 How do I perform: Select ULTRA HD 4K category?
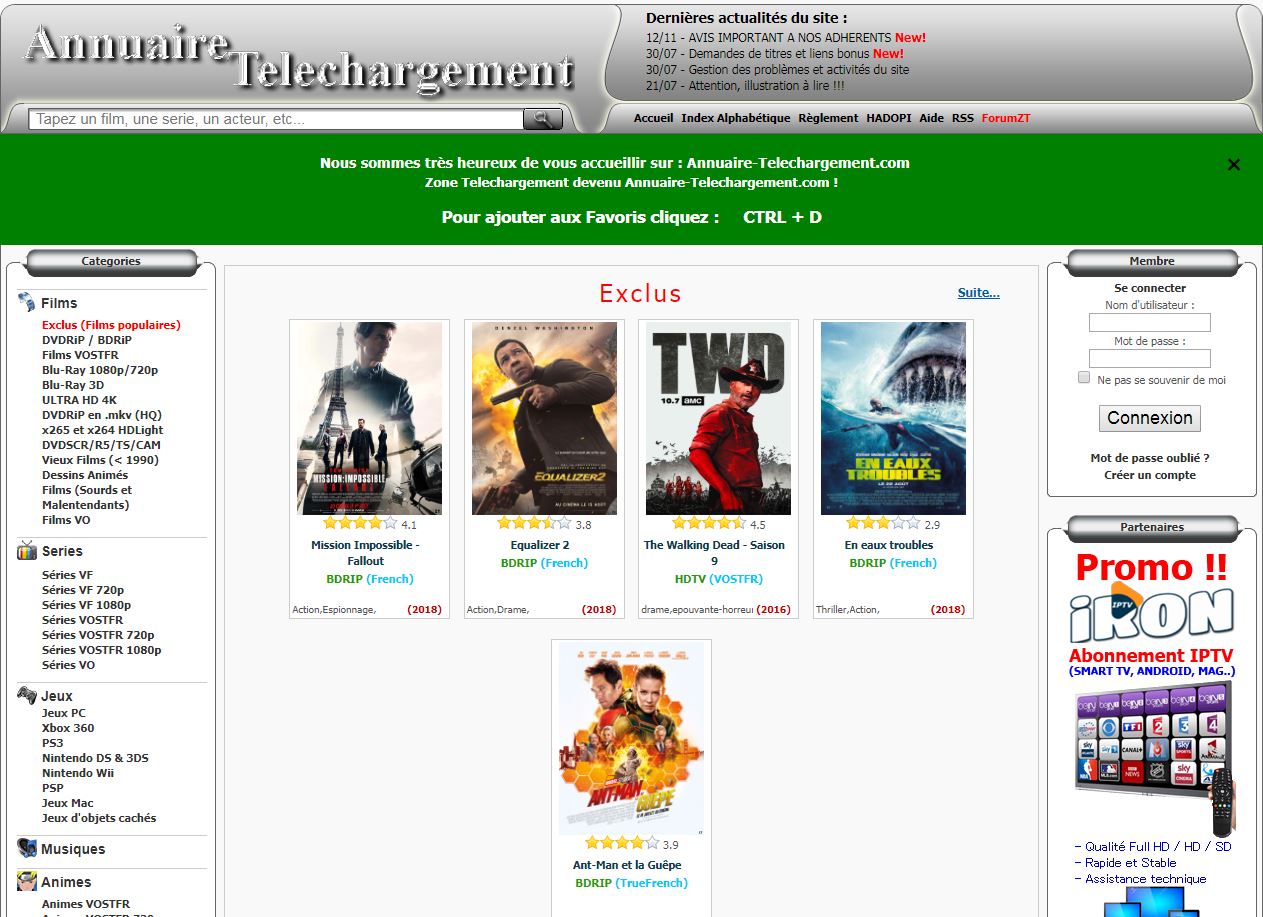(x=79, y=400)
